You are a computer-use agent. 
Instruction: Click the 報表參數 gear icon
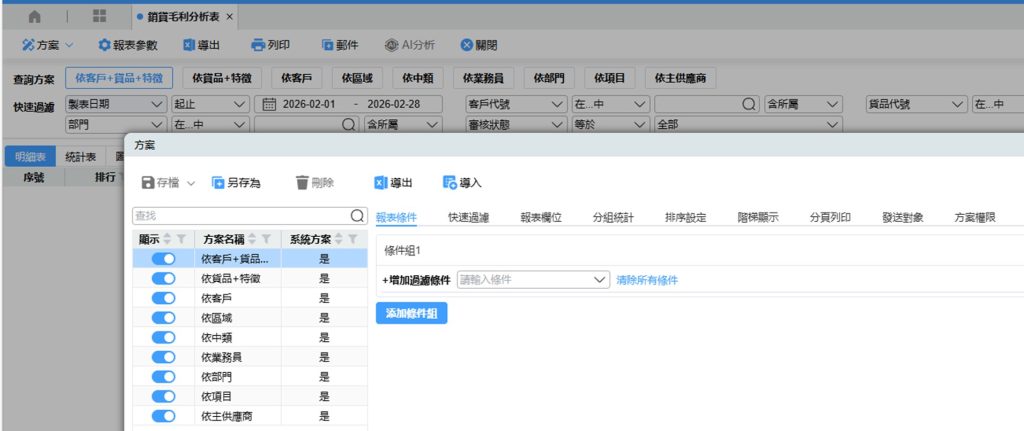(x=104, y=45)
